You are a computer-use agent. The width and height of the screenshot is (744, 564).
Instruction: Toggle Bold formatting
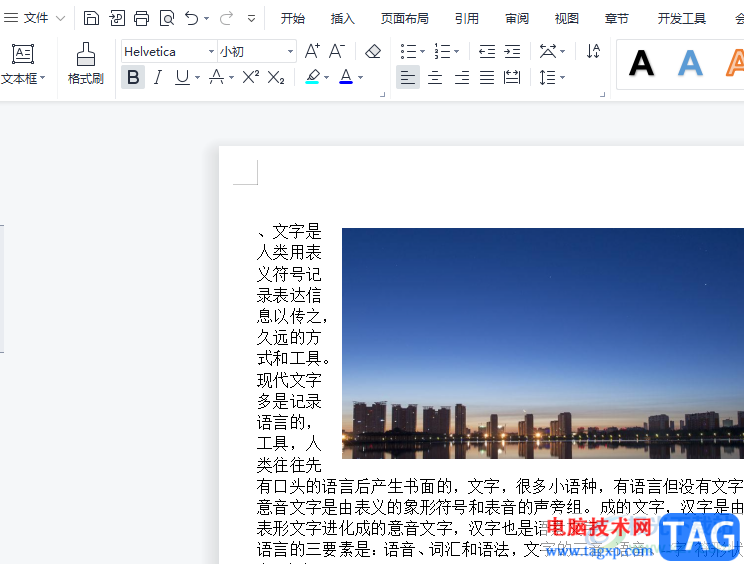tap(133, 77)
